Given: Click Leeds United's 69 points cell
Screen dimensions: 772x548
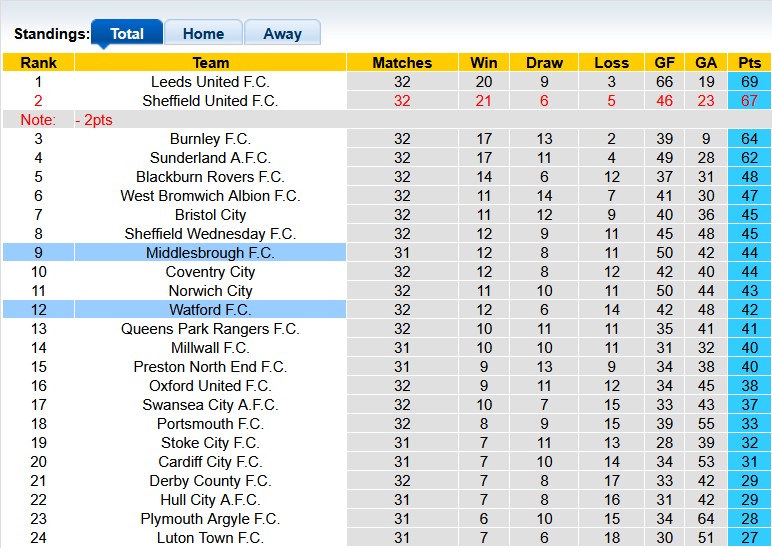Looking at the screenshot, I should coord(749,82).
